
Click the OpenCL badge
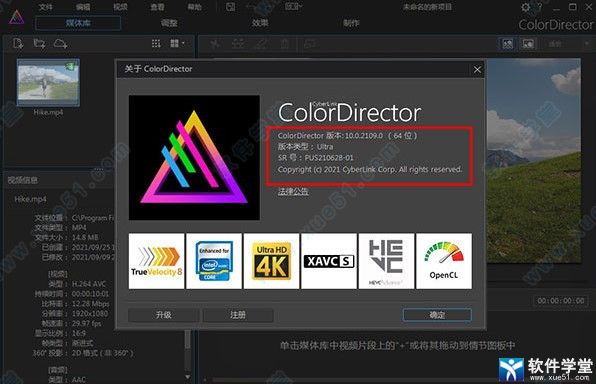tap(444, 261)
